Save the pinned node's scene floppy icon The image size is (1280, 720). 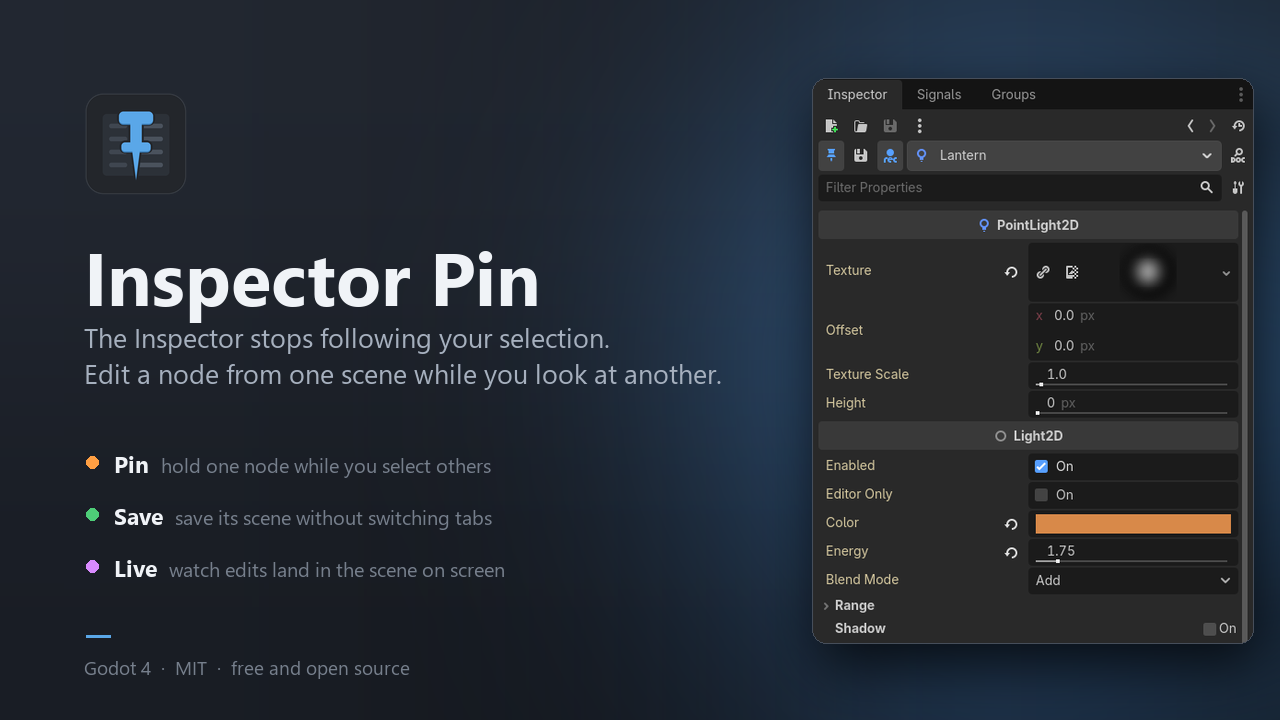(x=860, y=156)
